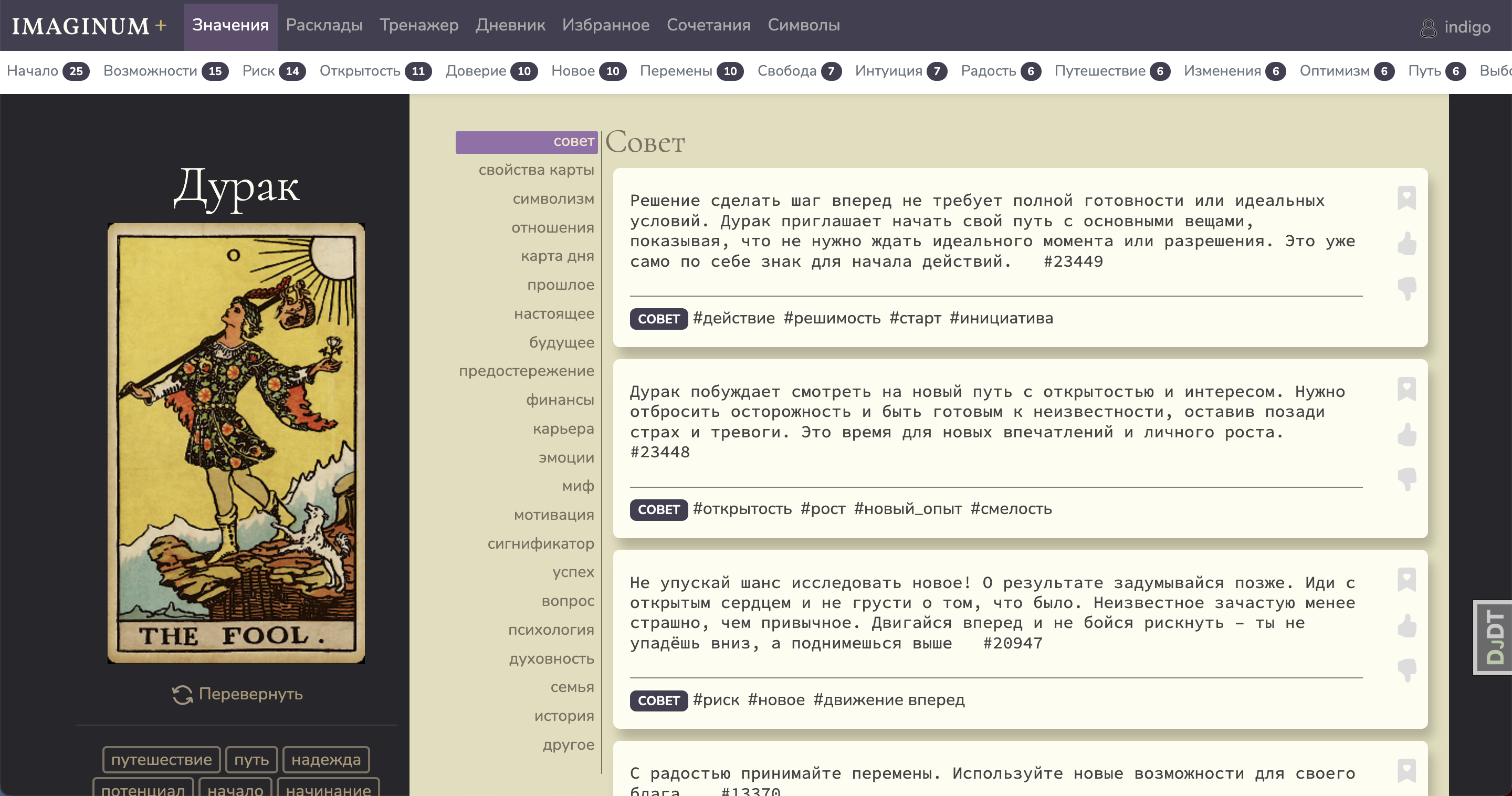Screen dimensions: 1512x796
Task: Switch to the Расклады tab
Action: pyautogui.click(x=324, y=25)
